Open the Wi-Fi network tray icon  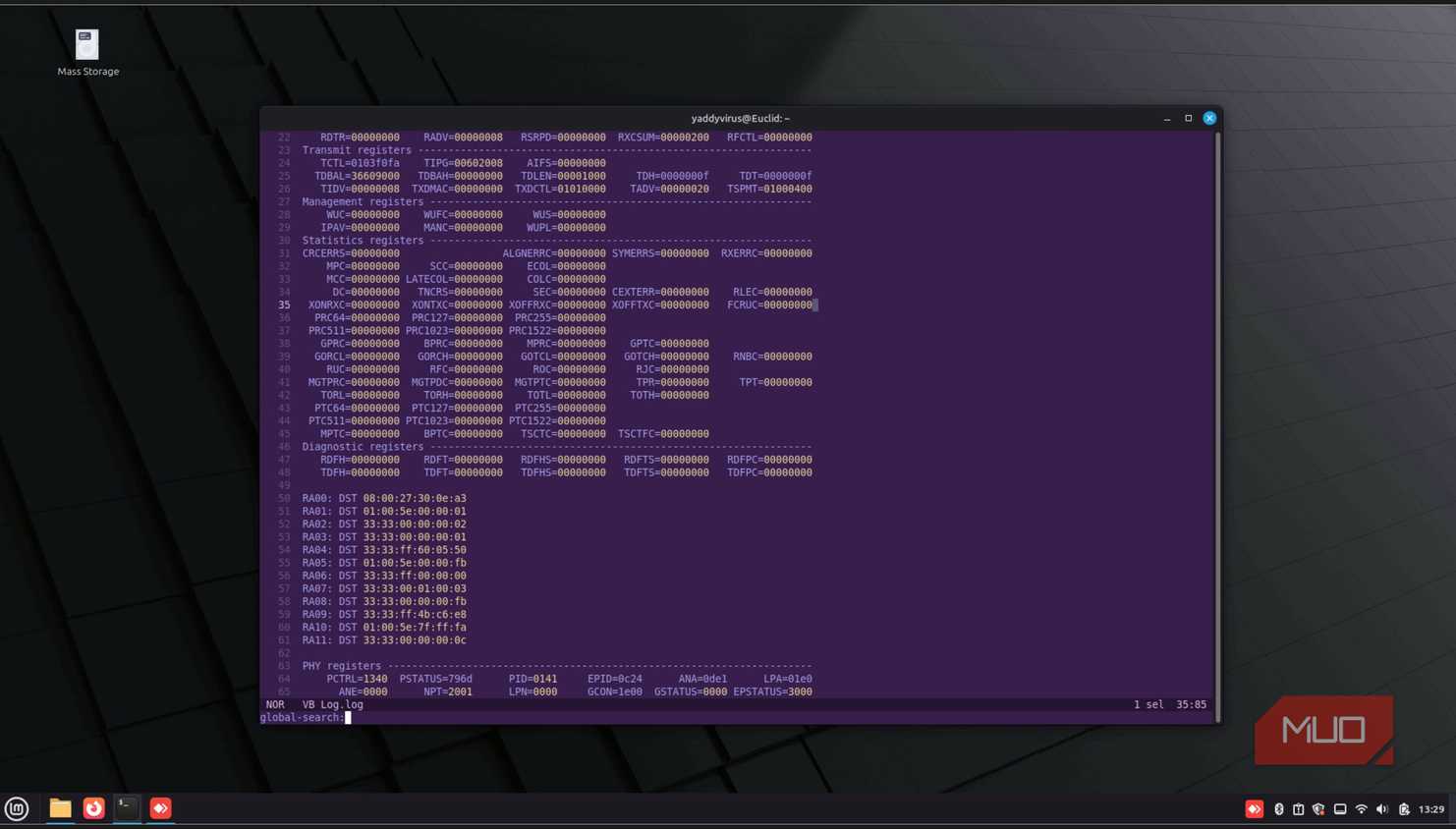click(x=1361, y=809)
